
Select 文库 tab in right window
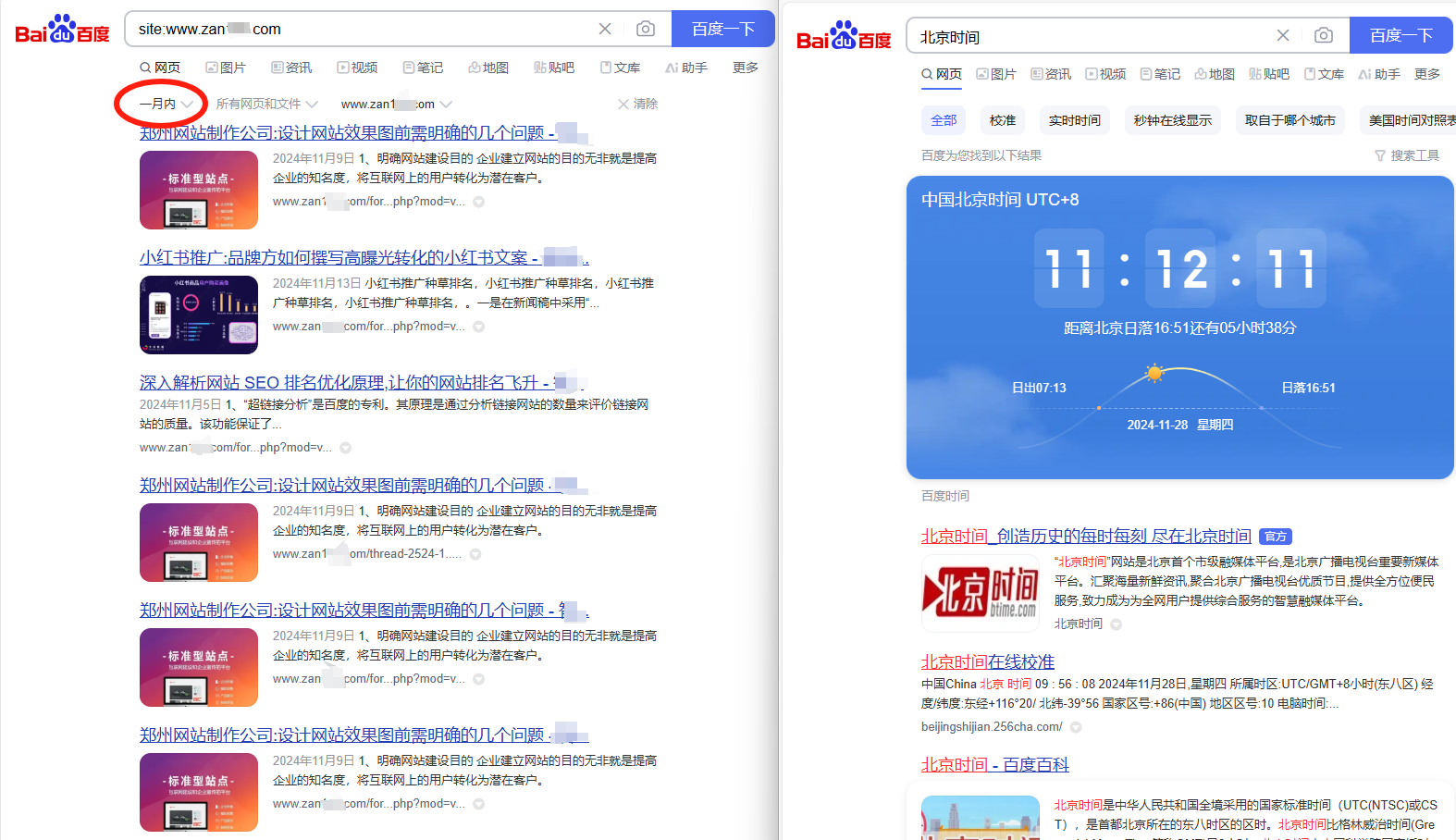click(1324, 74)
